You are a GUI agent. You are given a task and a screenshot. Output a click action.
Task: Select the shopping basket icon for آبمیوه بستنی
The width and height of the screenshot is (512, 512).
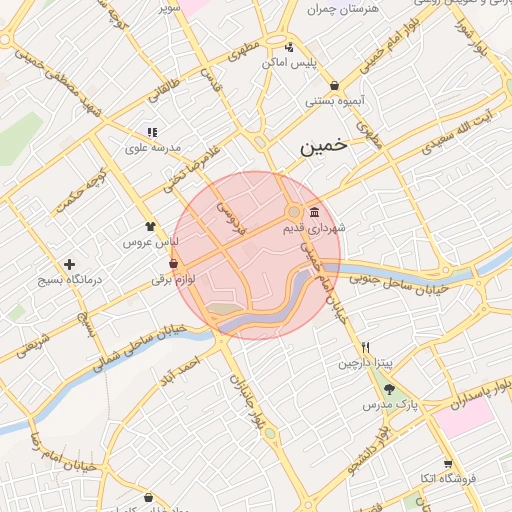(334, 86)
